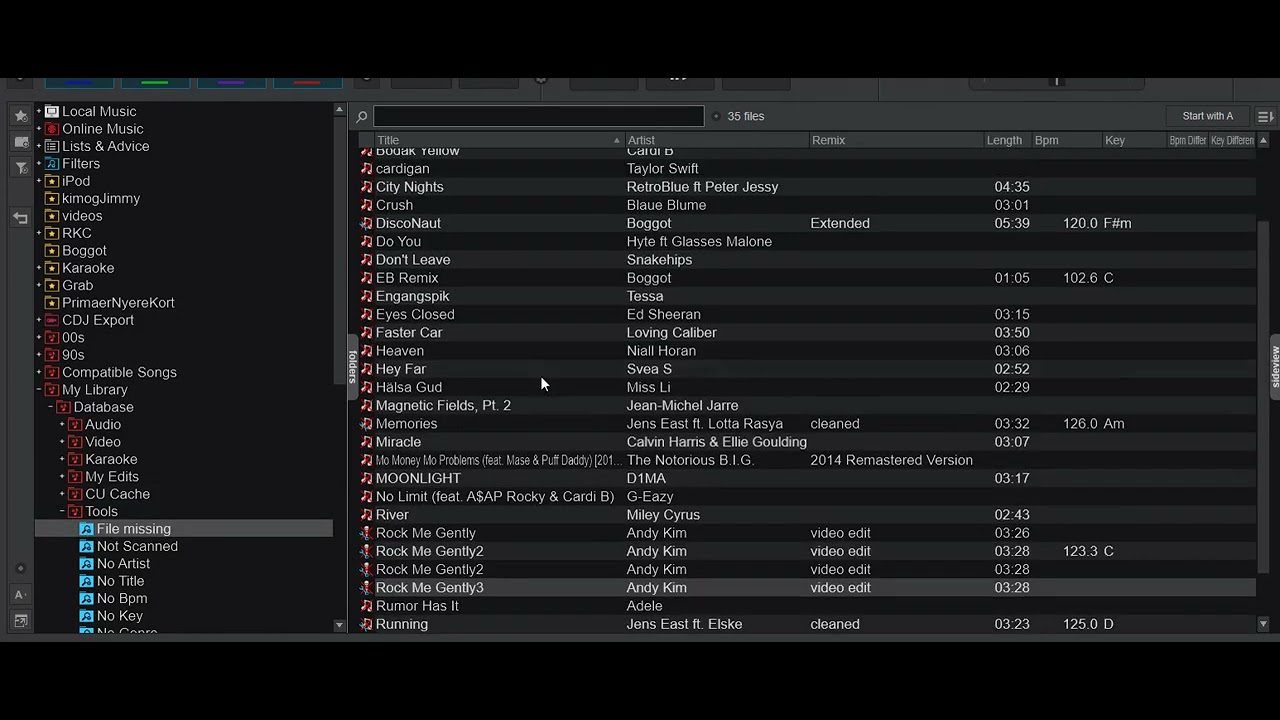Click the small round dot icon above font size

pos(21,569)
